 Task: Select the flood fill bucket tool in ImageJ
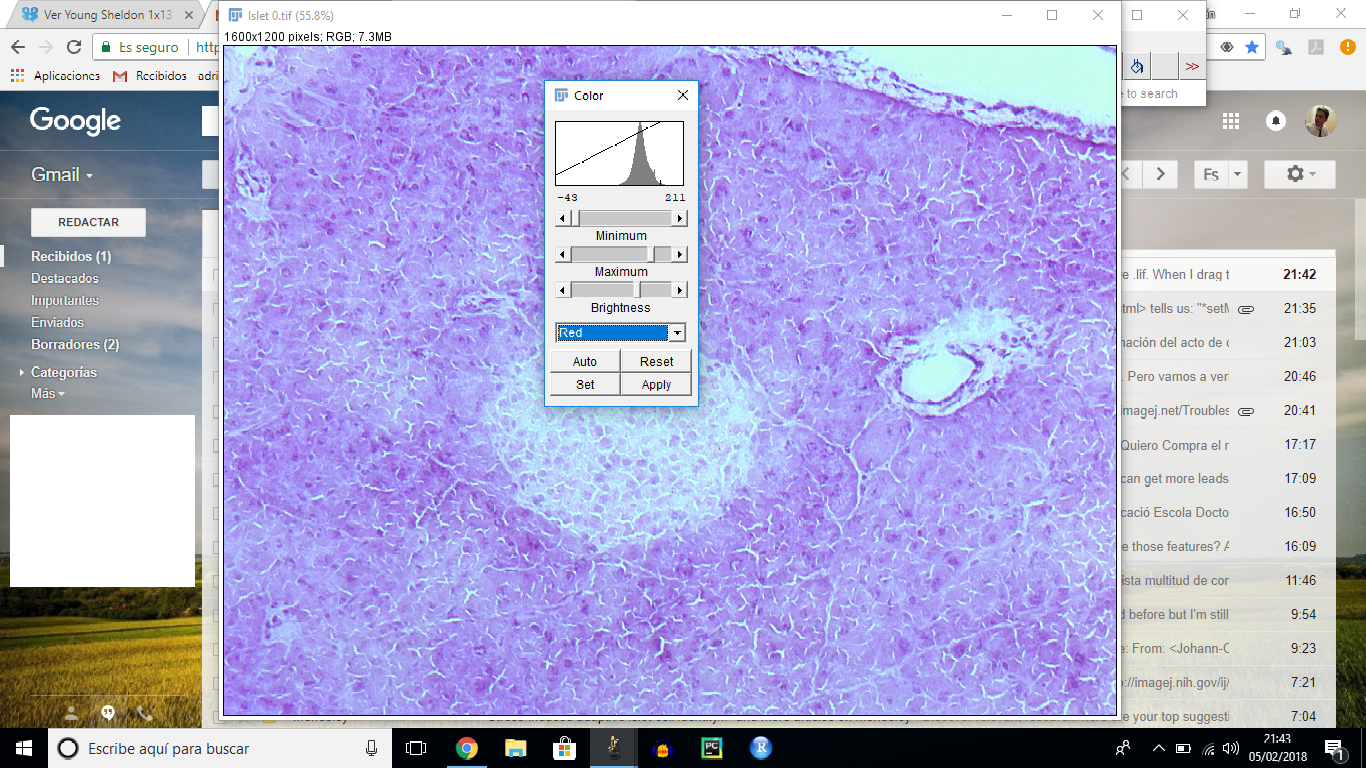[x=1137, y=66]
